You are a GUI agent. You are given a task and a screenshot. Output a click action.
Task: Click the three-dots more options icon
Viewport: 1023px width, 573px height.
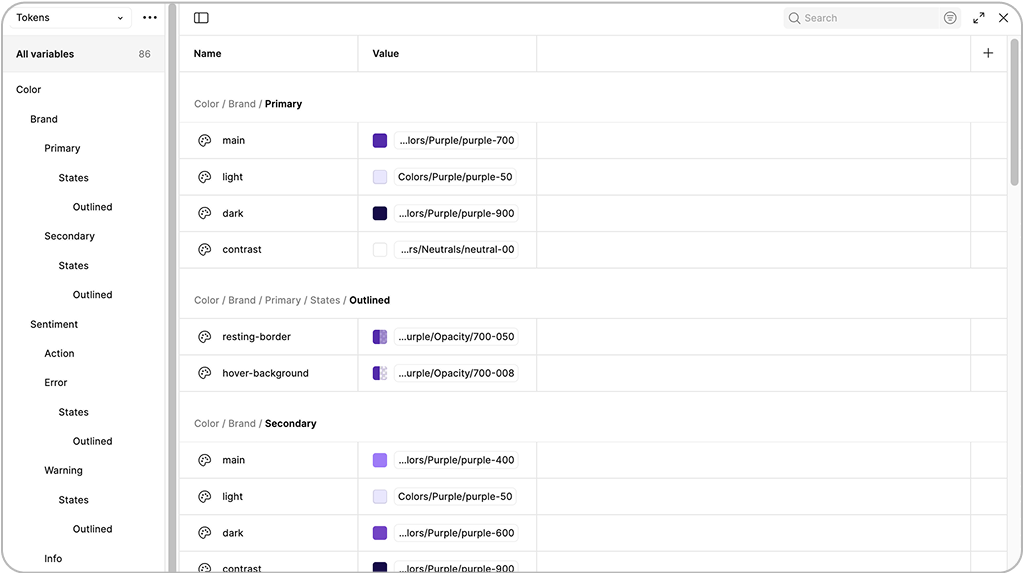click(150, 18)
